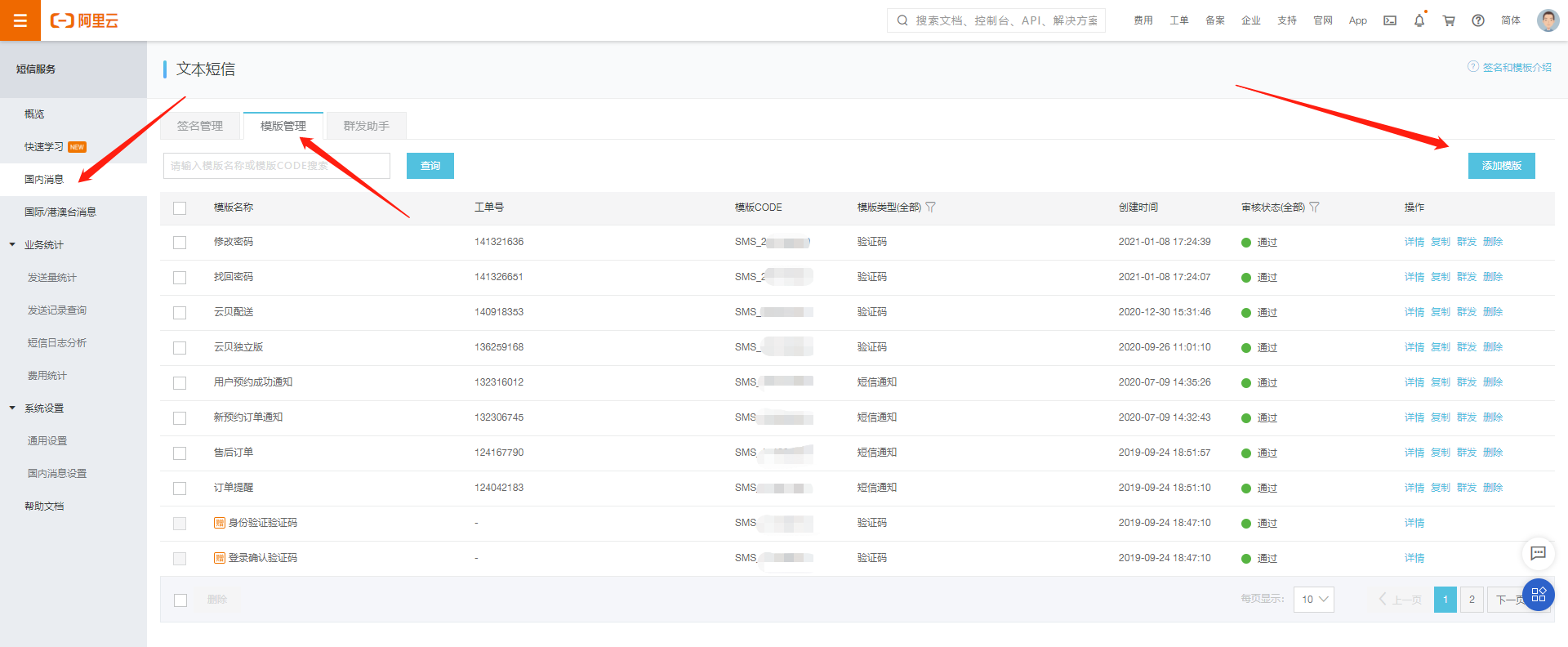Open the shopping cart icon
Screen dimensions: 1568x647
pyautogui.click(x=1449, y=20)
